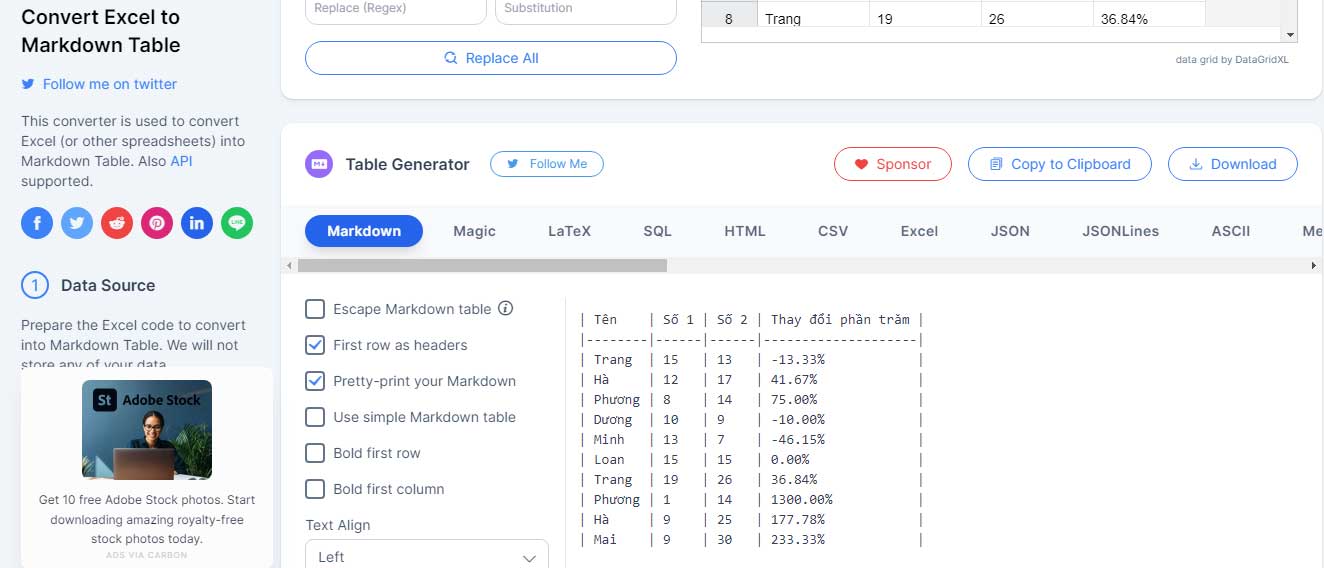Screen dimensions: 1324x568
Task: Click the Adobe Stock ad description text
Action: 147,519
